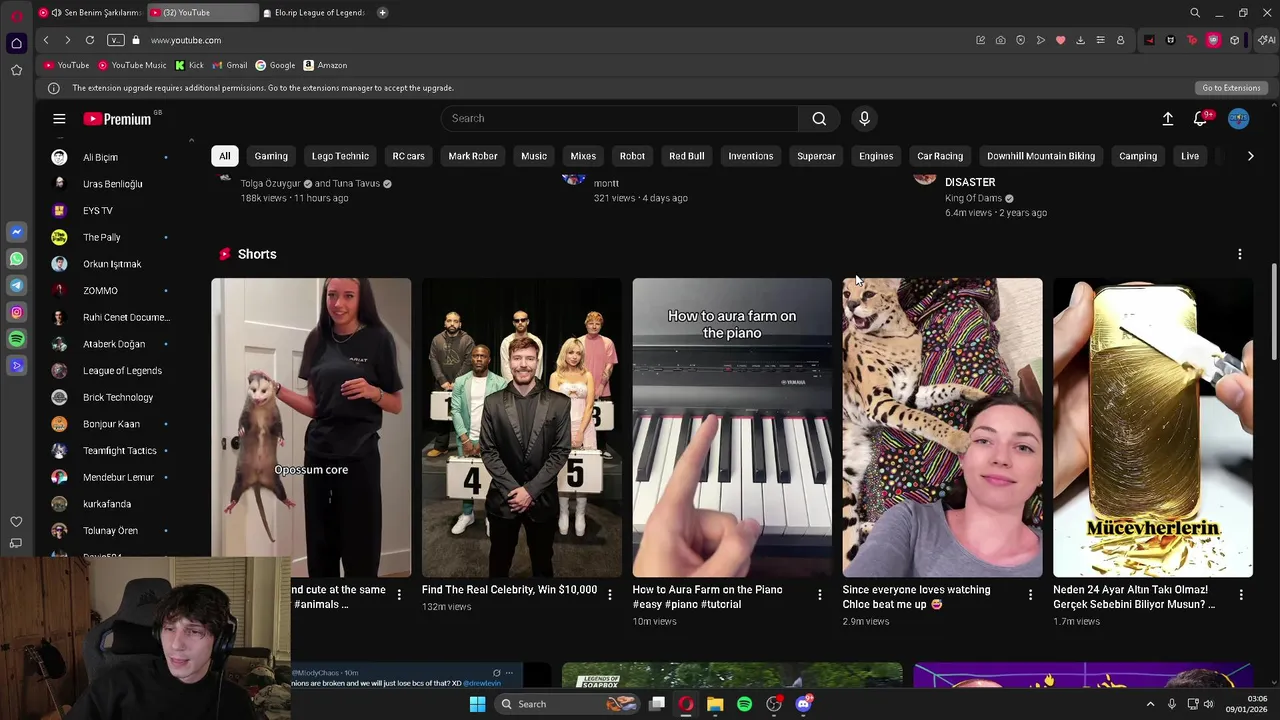Open the YouTube notifications bell
1280x720 pixels.
(1201, 119)
